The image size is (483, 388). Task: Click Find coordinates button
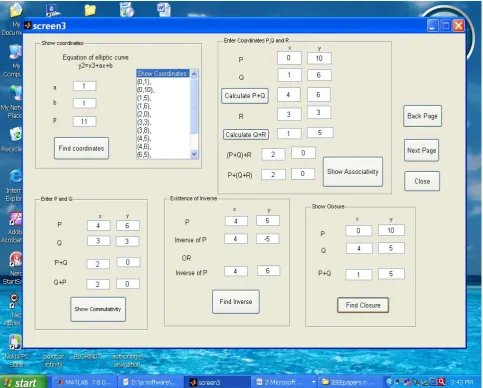[81, 148]
